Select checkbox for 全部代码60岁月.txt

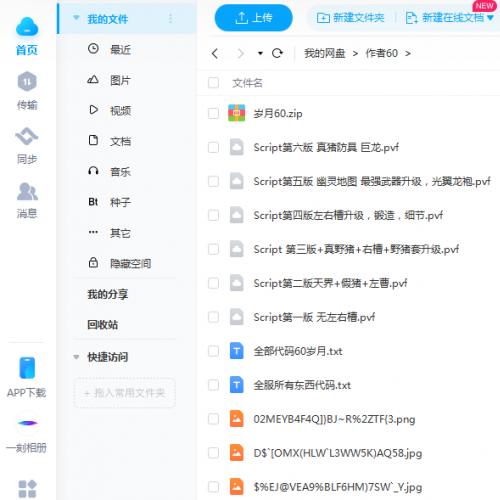[x=213, y=351]
